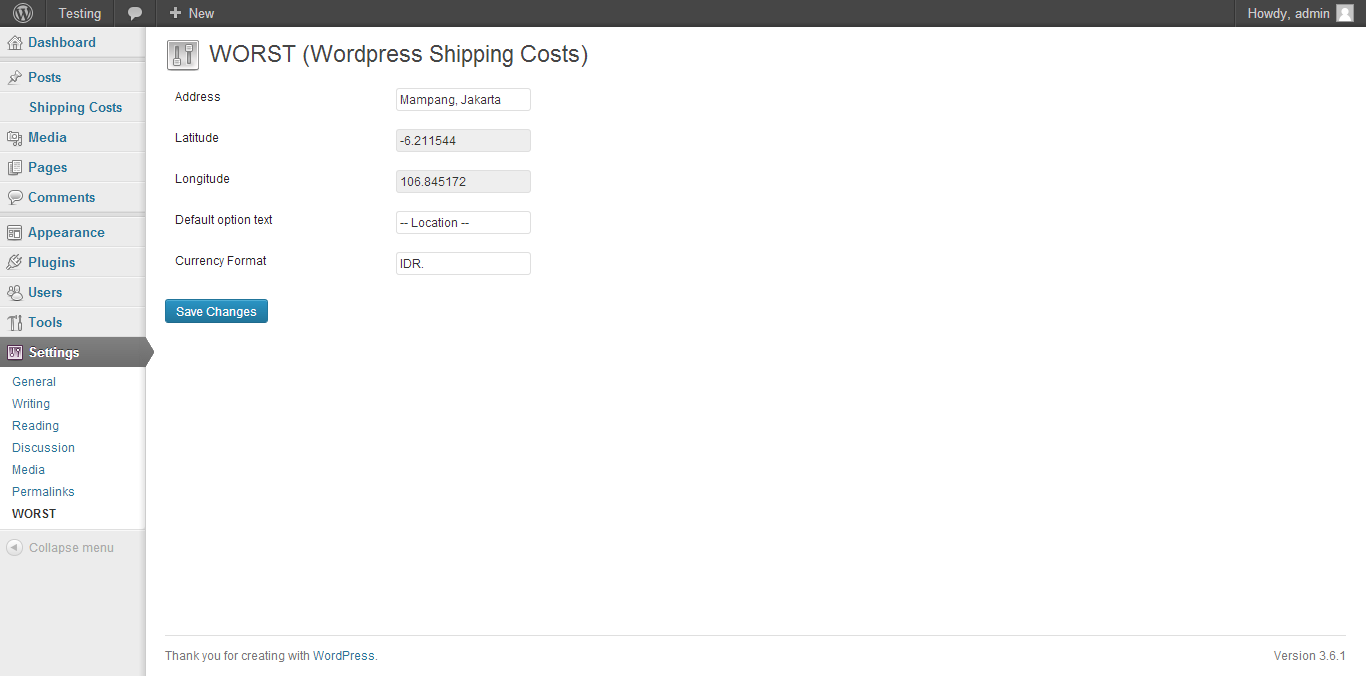Go to Plugins
The height and width of the screenshot is (676, 1366).
(x=52, y=262)
